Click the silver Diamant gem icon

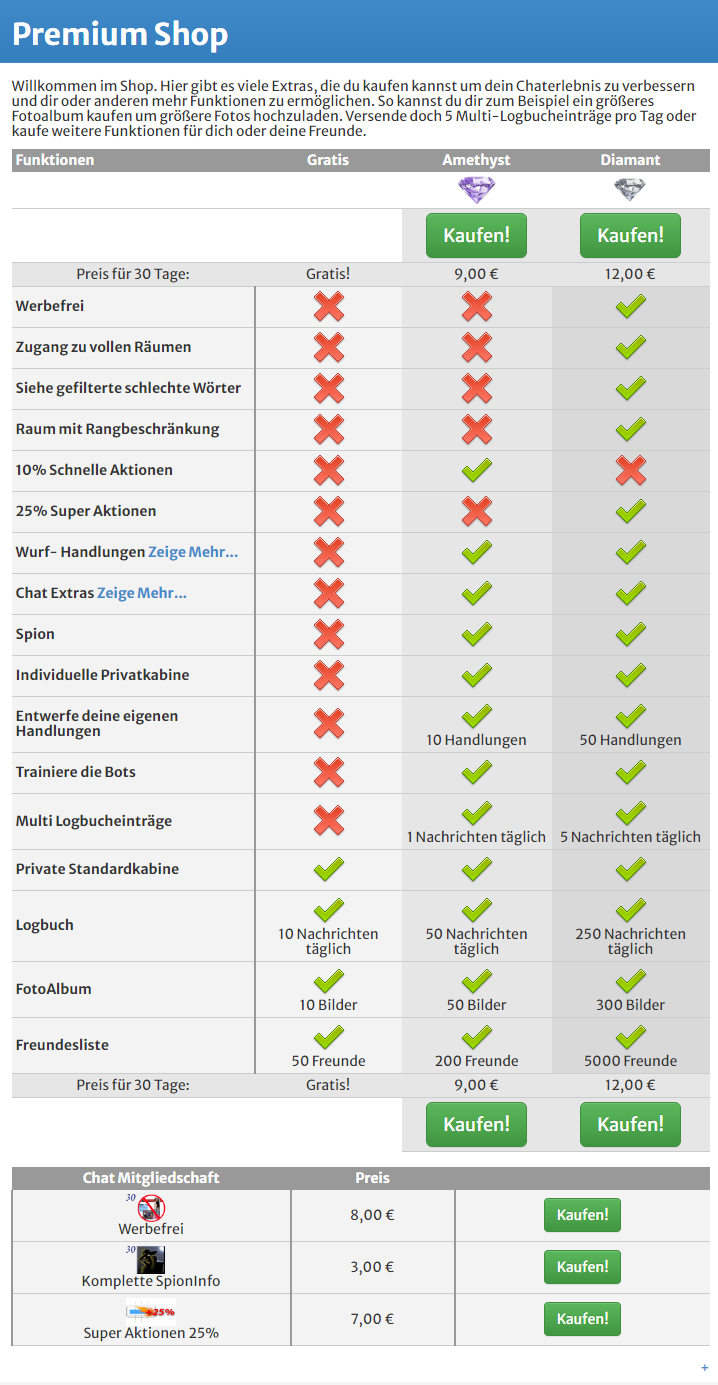click(x=630, y=190)
